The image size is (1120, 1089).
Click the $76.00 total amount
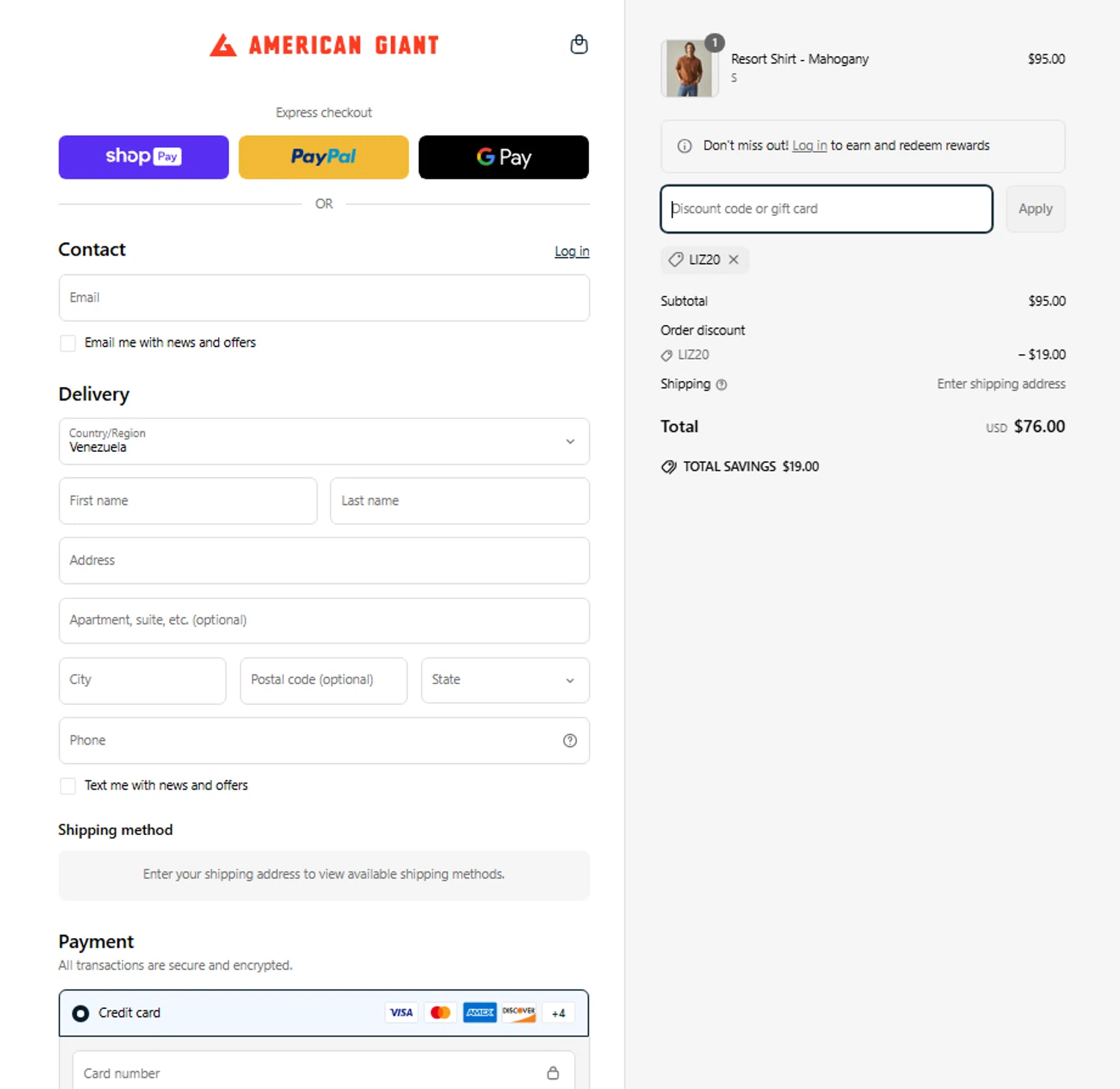1039,426
